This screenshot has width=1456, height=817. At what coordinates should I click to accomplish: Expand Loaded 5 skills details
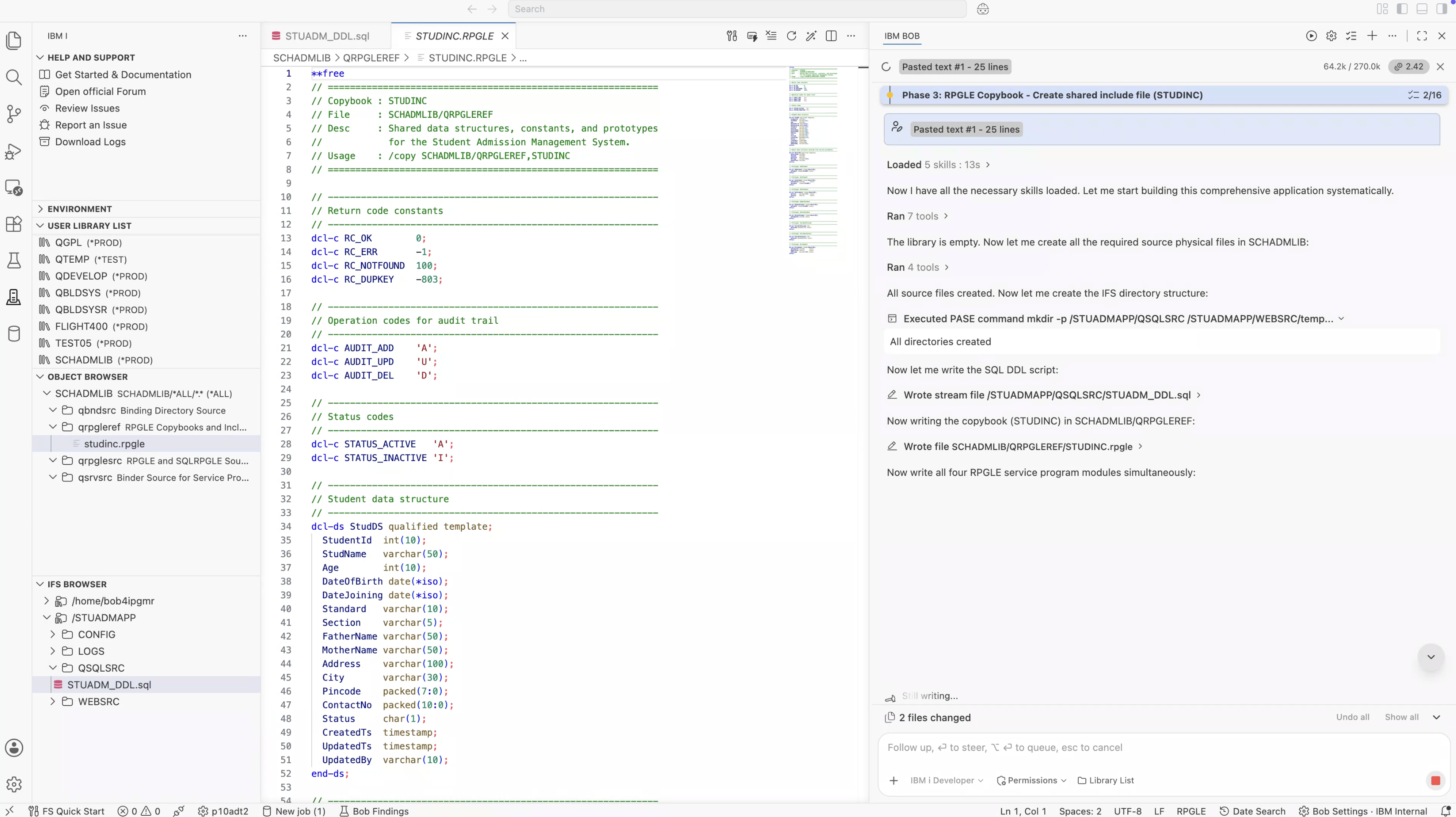938,165
